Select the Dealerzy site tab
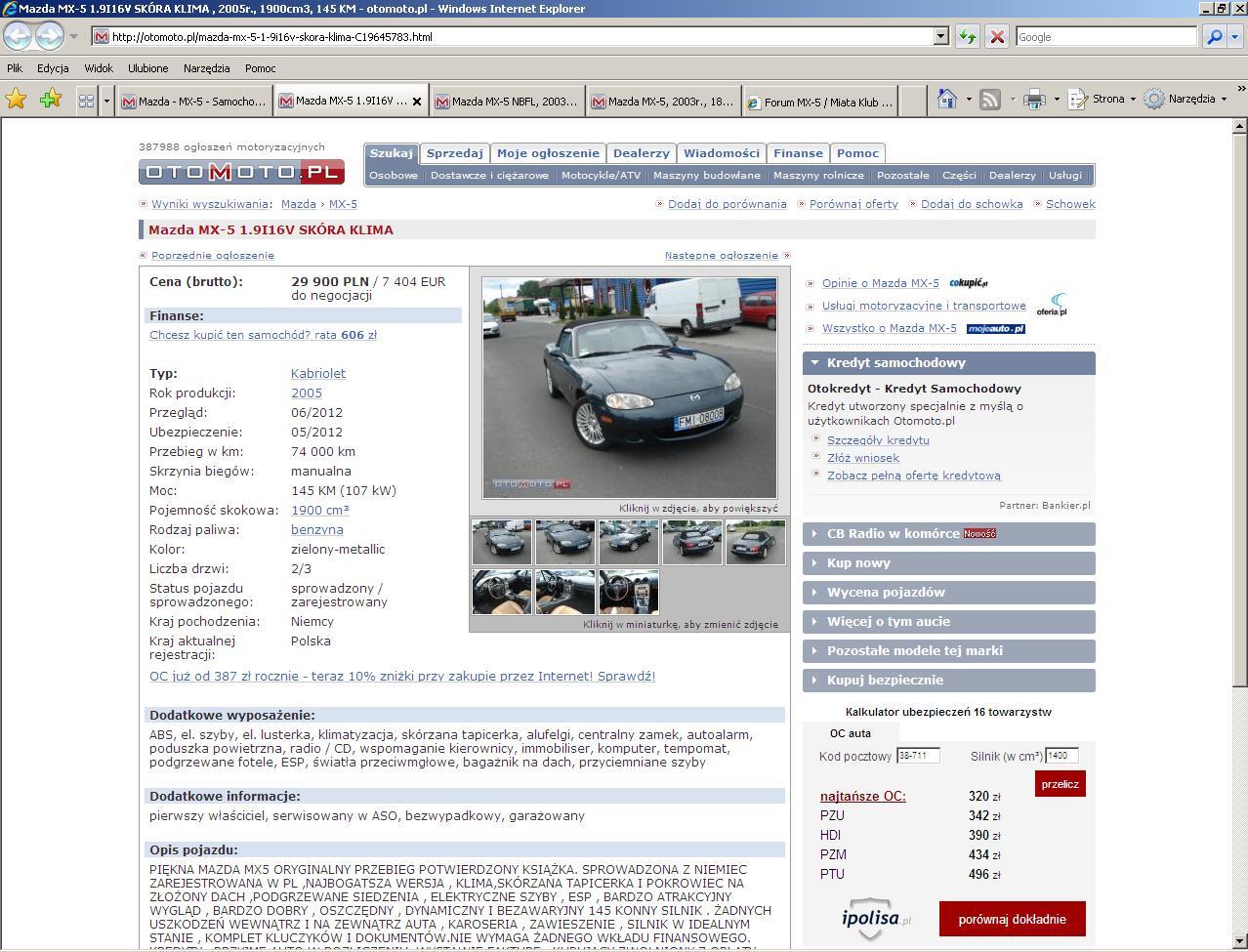This screenshot has width=1248, height=952. tap(641, 153)
